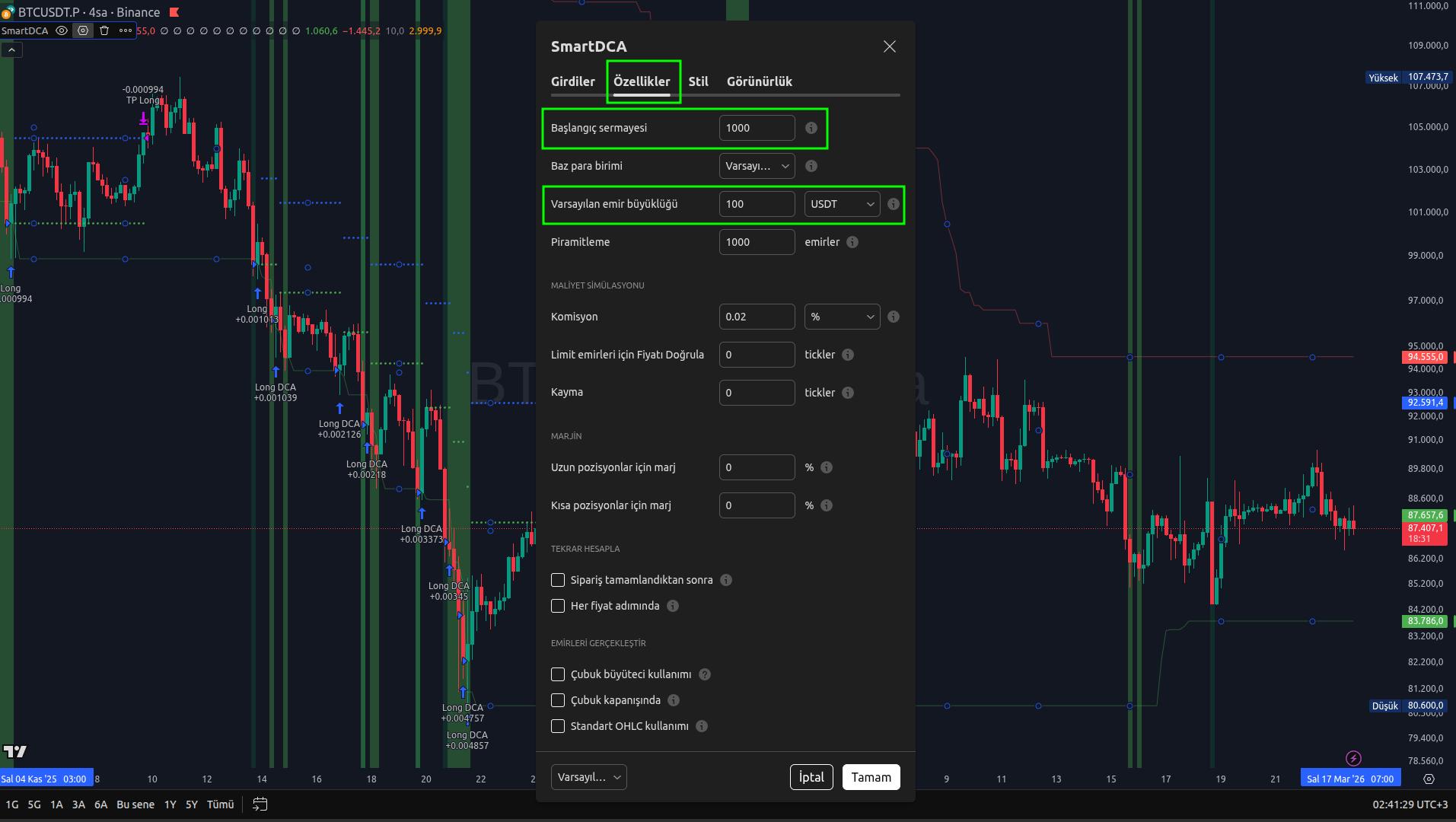Switch to the Girdiler tab
This screenshot has width=1456, height=822.
pos(572,81)
